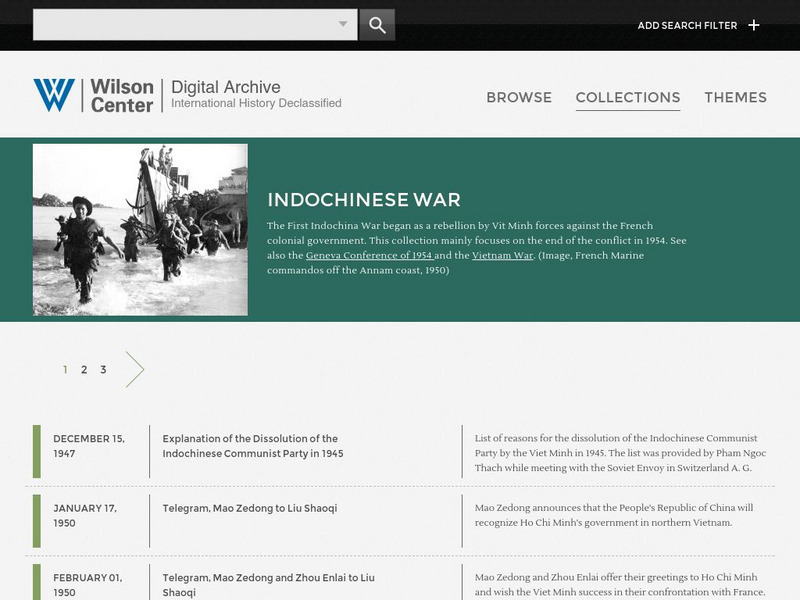
Task: Click inside the search input field
Action: (184, 24)
